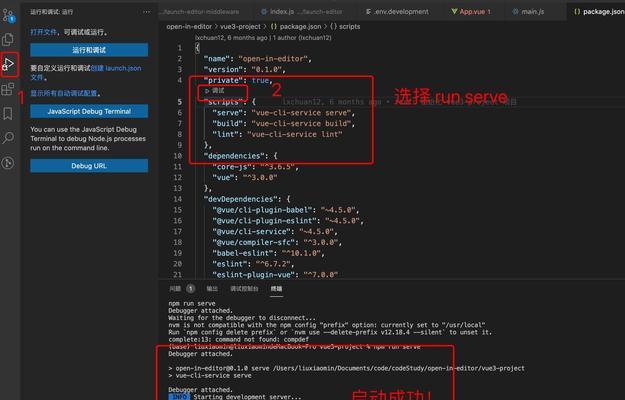Switch to the launch-editor-middleware tab
This screenshot has width=625, height=400.
pos(200,12)
